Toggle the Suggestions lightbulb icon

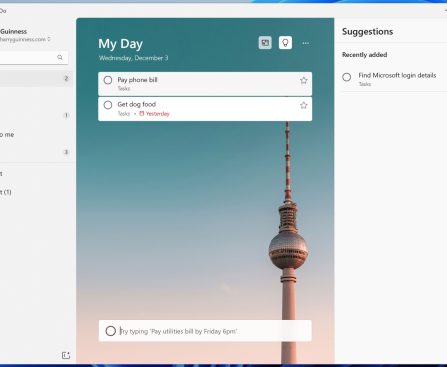[285, 43]
